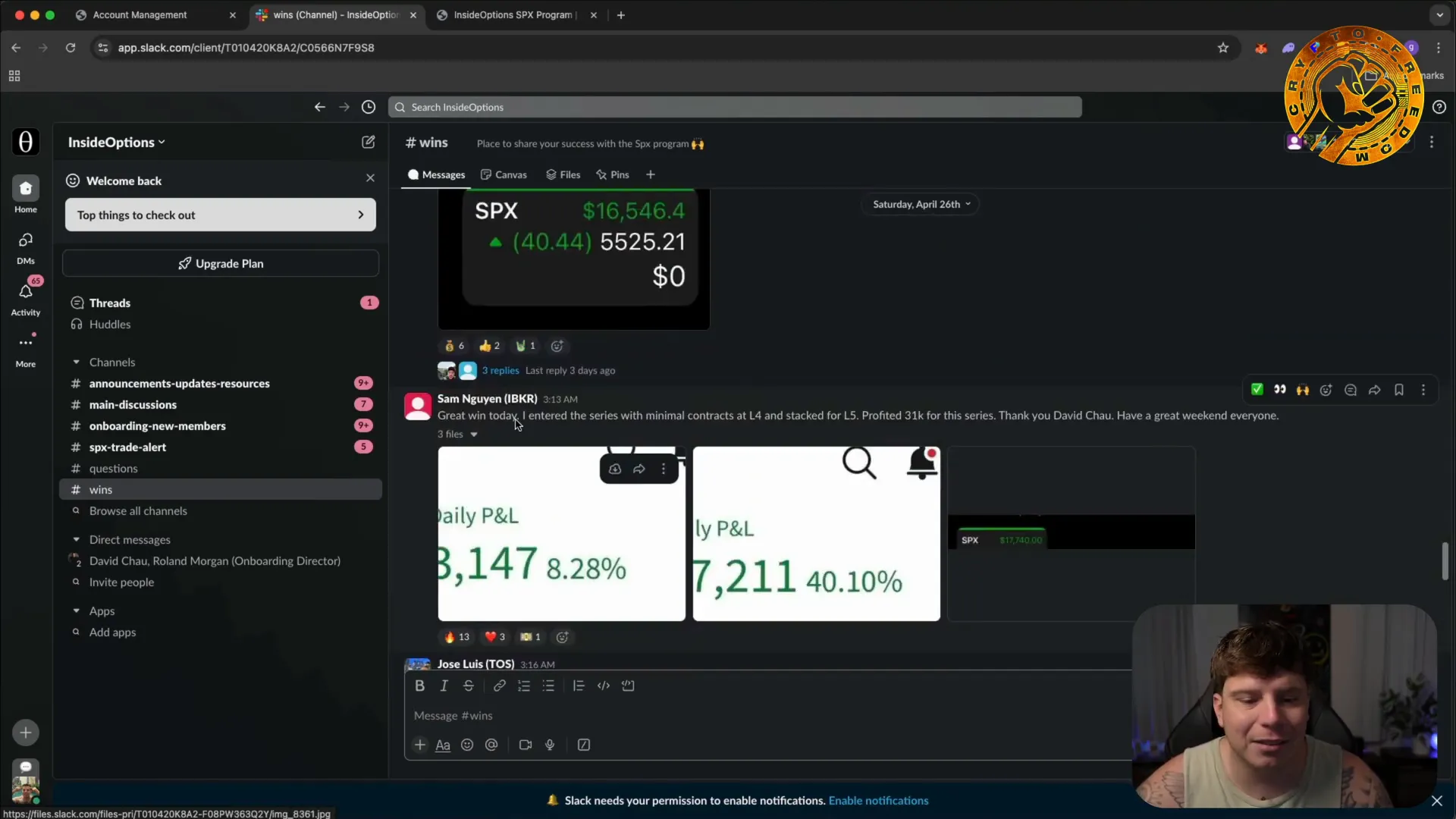
Task: Click the Upgrade Plan button
Action: 220,263
